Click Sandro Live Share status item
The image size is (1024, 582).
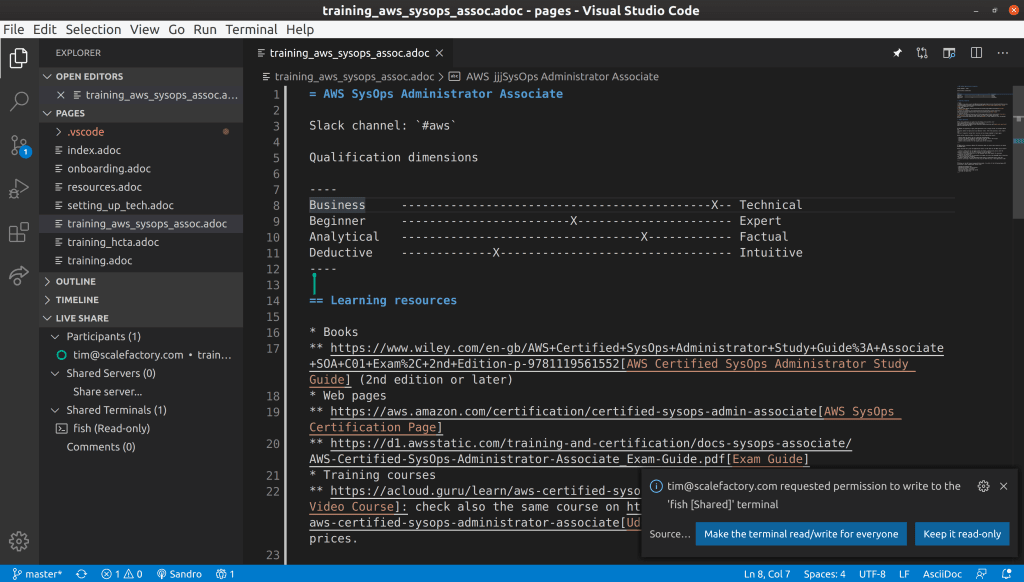click(x=179, y=574)
